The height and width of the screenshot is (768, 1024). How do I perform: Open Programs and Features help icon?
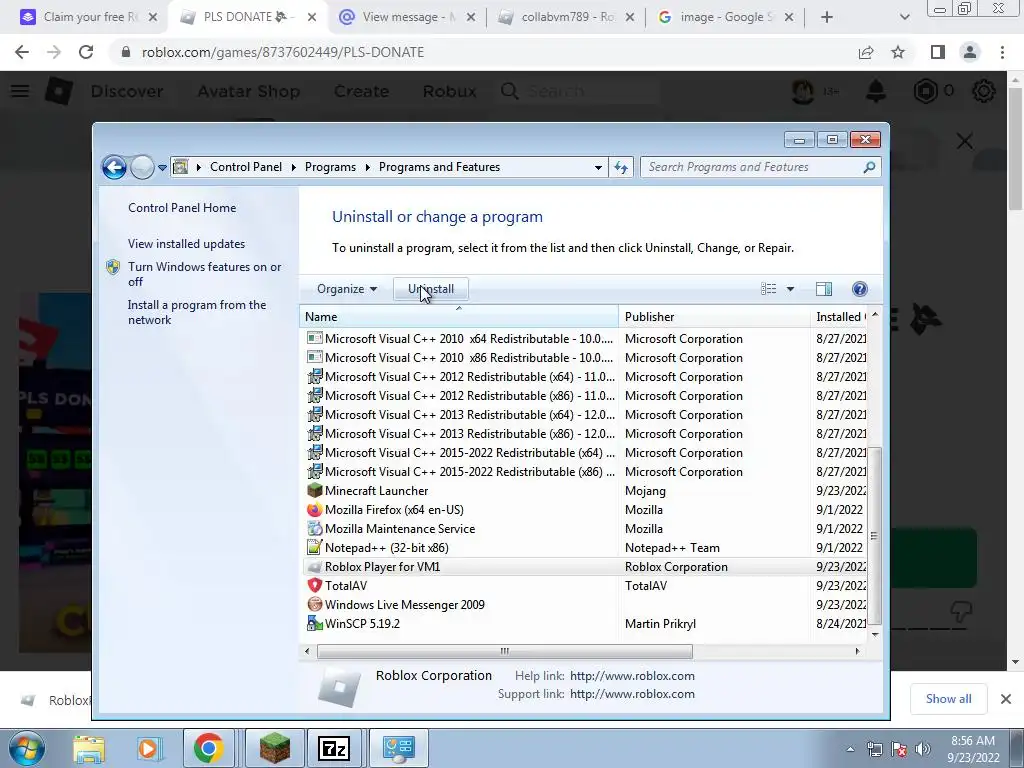[x=860, y=289]
